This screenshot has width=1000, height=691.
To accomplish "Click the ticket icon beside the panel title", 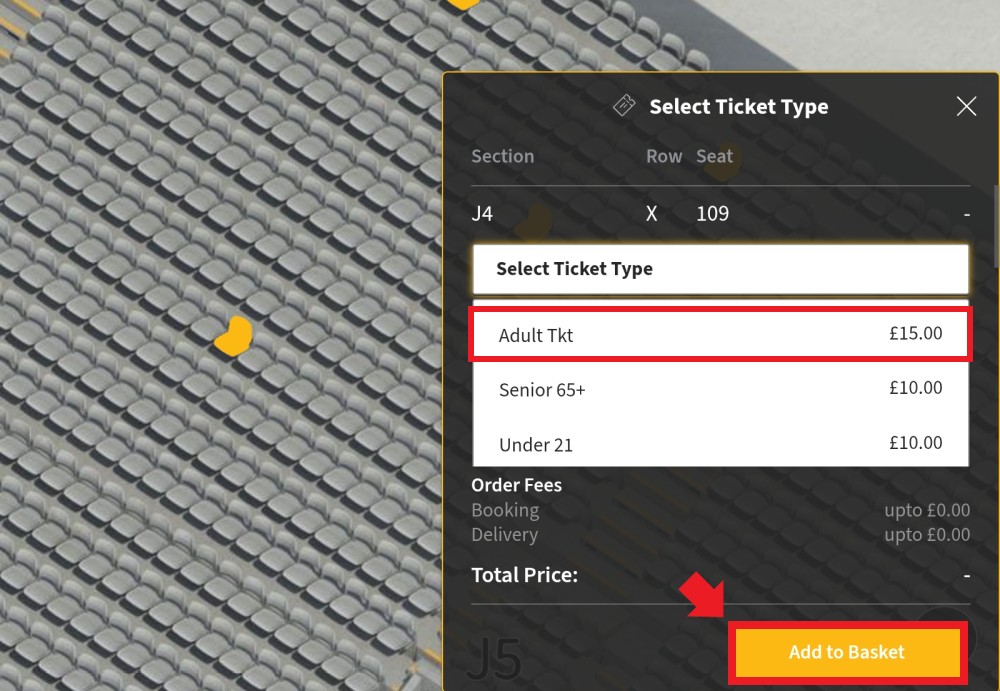I will (624, 105).
